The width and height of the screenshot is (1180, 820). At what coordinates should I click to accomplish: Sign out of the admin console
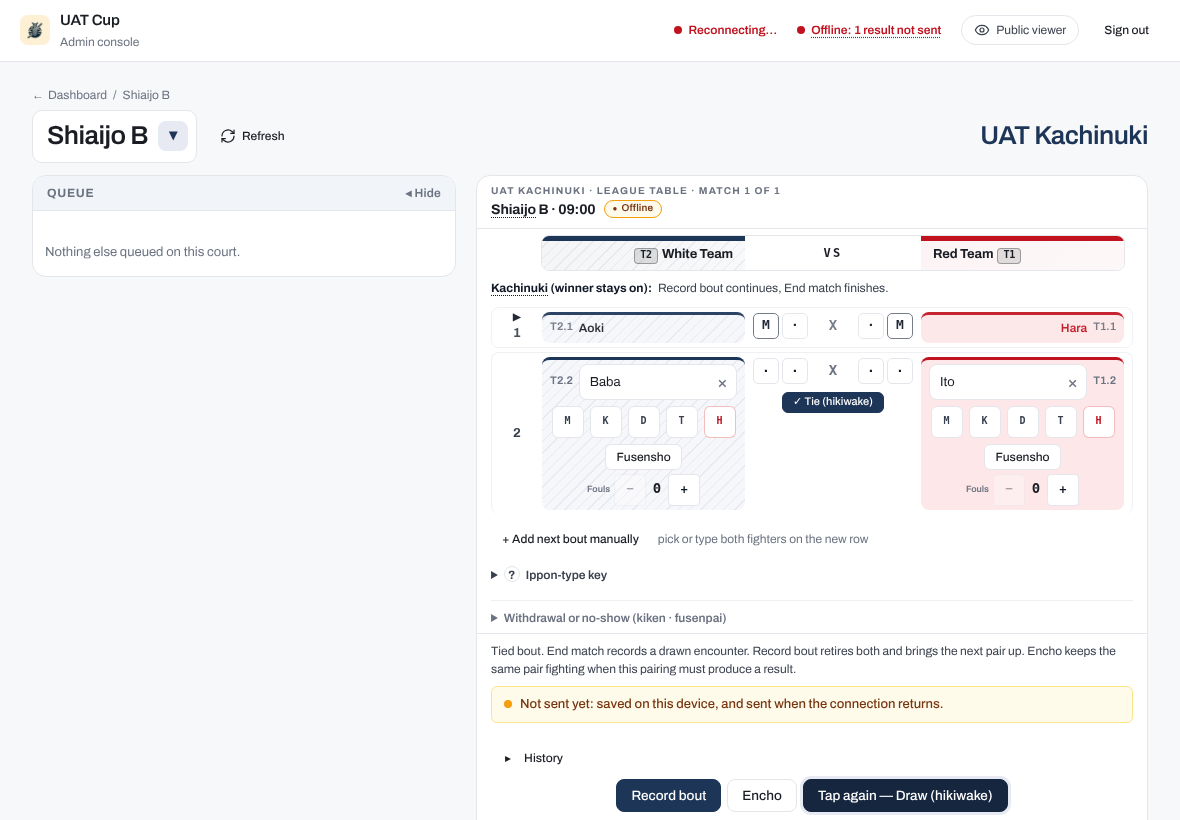1126,30
